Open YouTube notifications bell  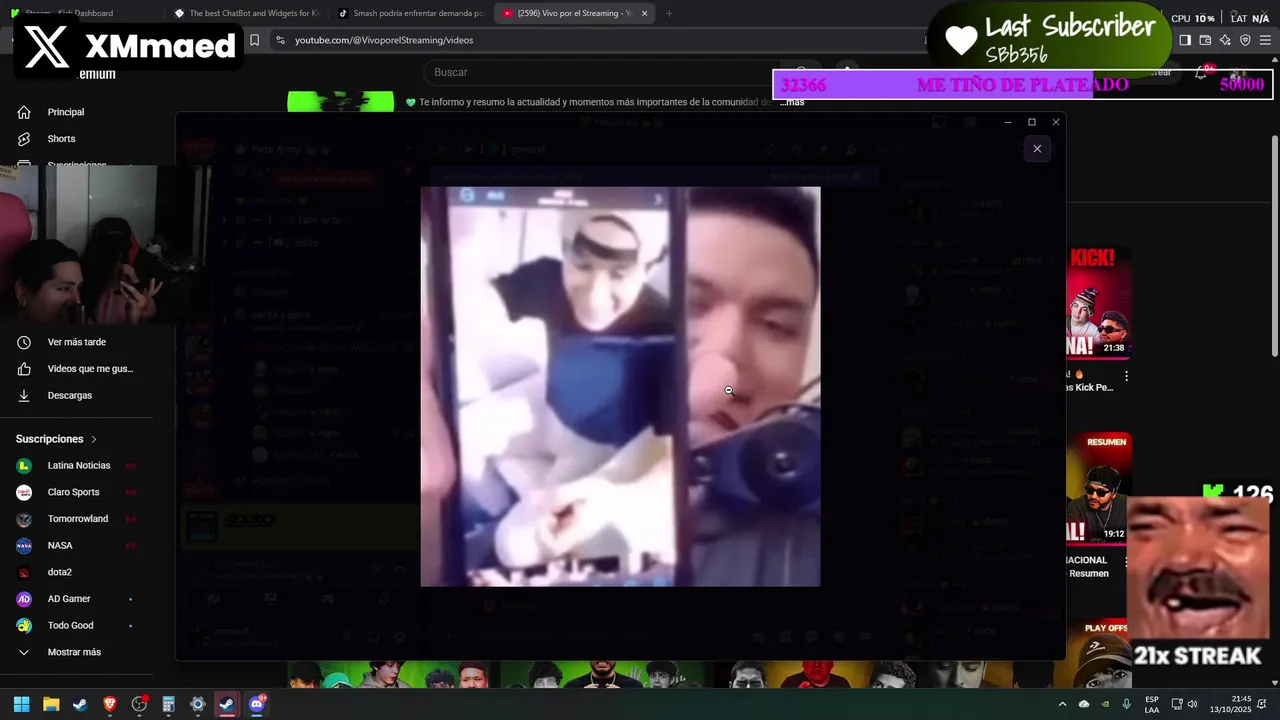pyautogui.click(x=1201, y=73)
